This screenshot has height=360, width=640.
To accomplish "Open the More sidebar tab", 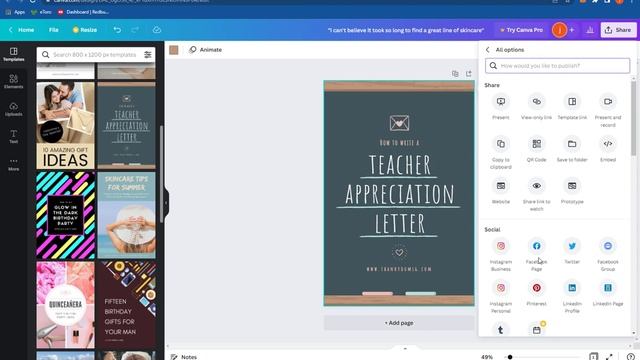I will click(x=13, y=164).
